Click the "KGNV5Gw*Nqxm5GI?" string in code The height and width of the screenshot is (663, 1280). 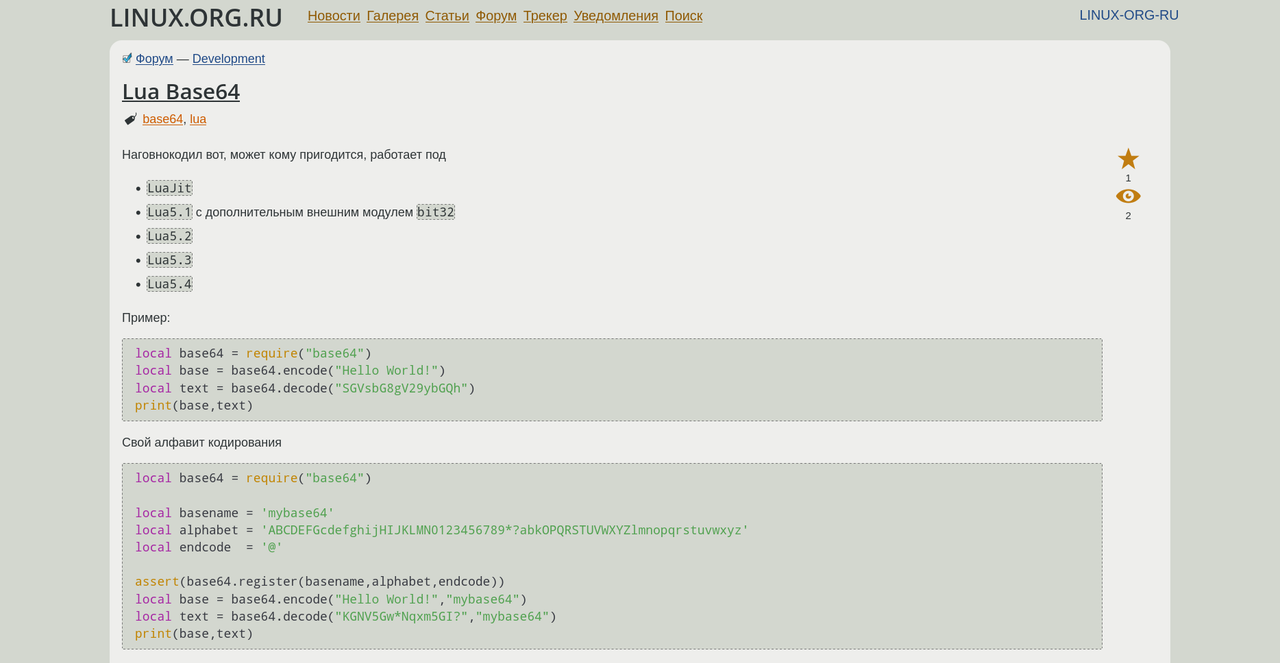tap(401, 617)
